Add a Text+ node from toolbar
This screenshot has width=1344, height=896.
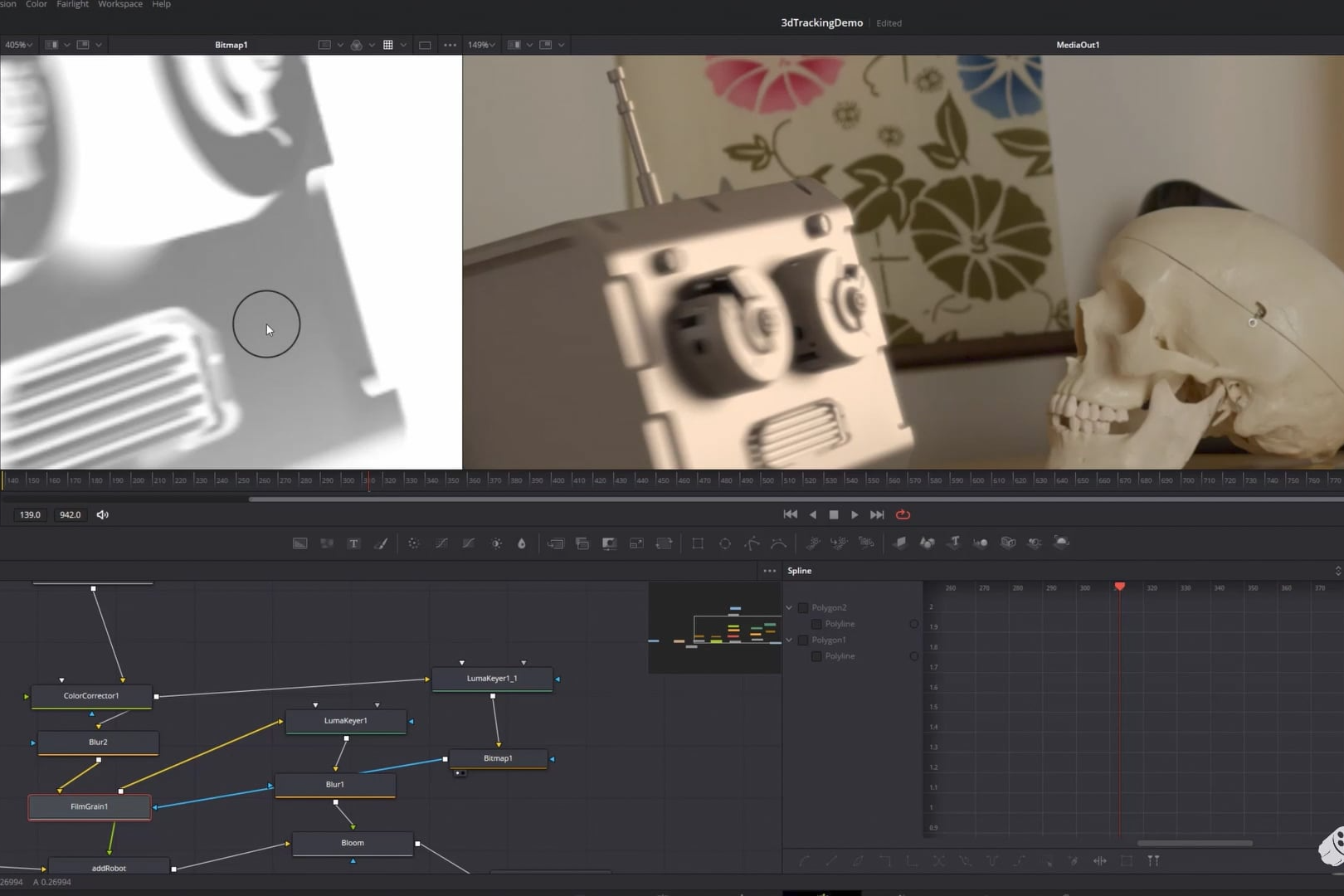[353, 543]
